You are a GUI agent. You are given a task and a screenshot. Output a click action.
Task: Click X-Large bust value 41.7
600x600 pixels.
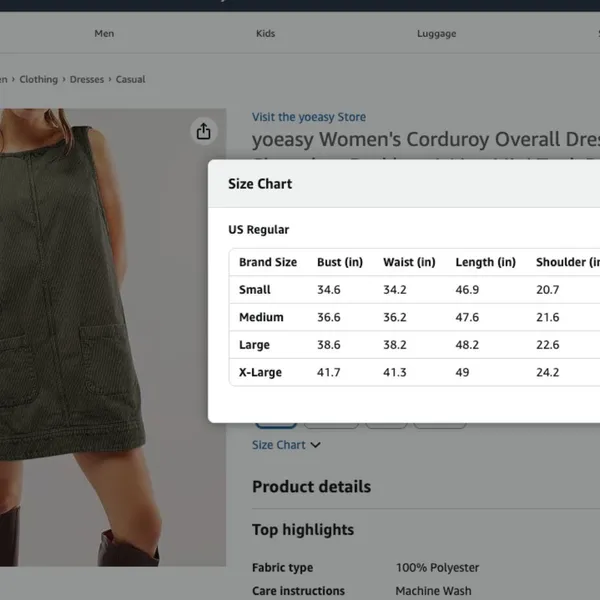click(x=329, y=372)
